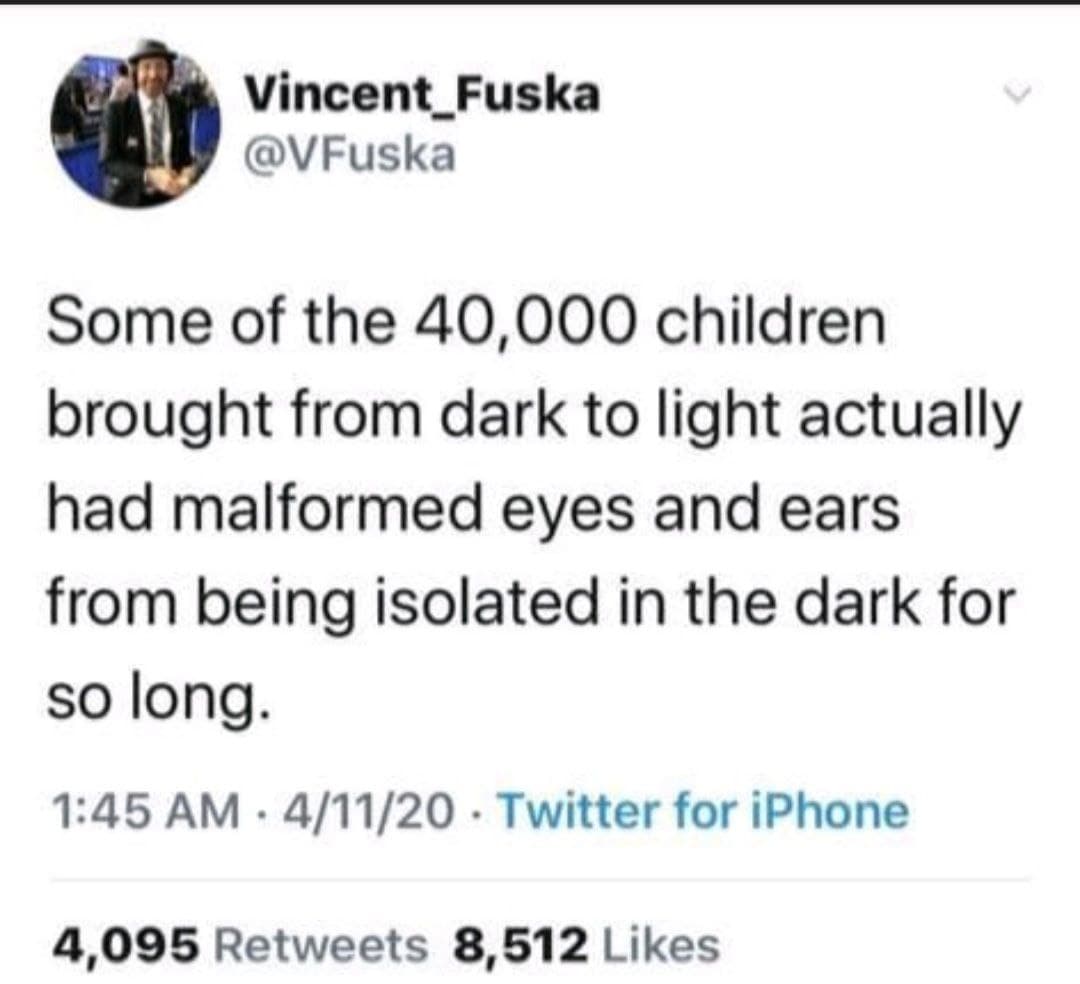Click the divider line under the timestamp
Viewport: 1080px width, 984px height.
point(540,878)
